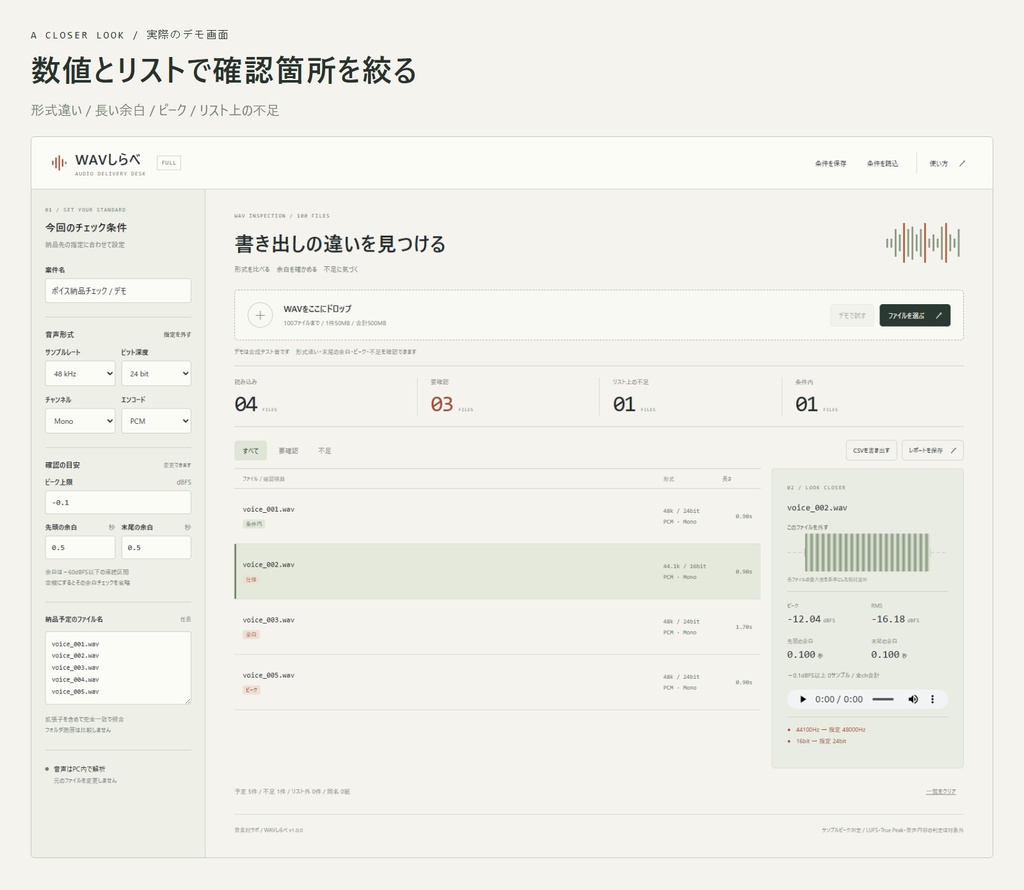Click the 納品予定のファイル名 text area
The height and width of the screenshot is (890, 1024).
pyautogui.click(x=118, y=667)
